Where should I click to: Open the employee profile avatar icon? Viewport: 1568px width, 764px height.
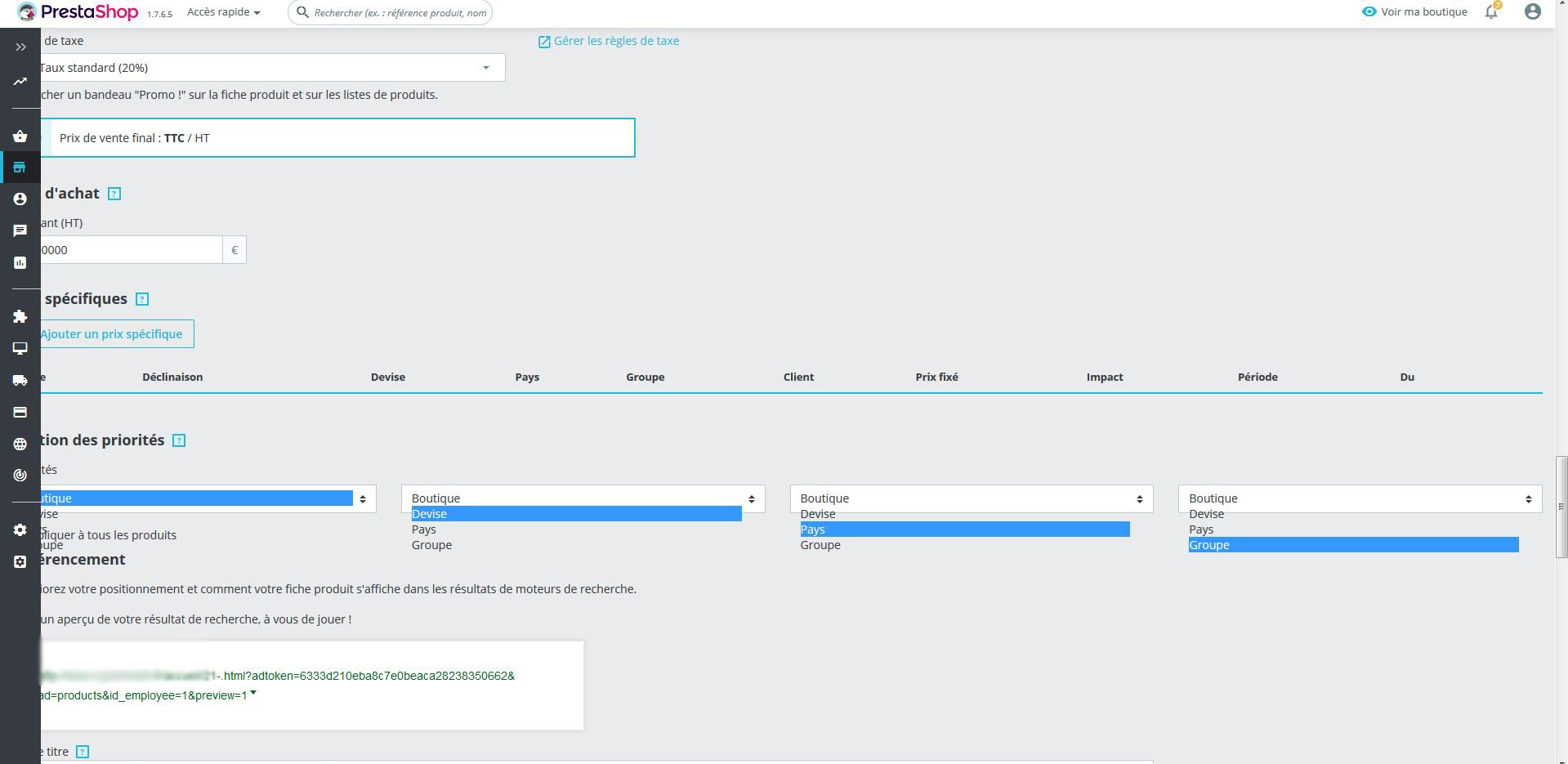click(1533, 11)
